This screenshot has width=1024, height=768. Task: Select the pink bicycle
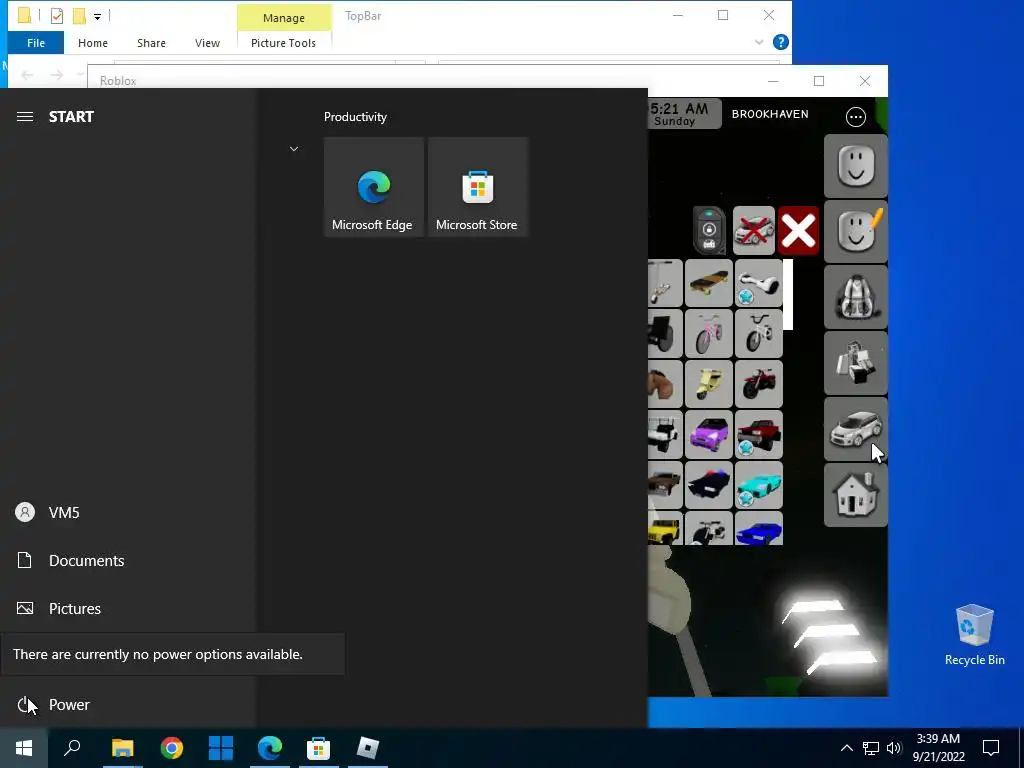(709, 334)
